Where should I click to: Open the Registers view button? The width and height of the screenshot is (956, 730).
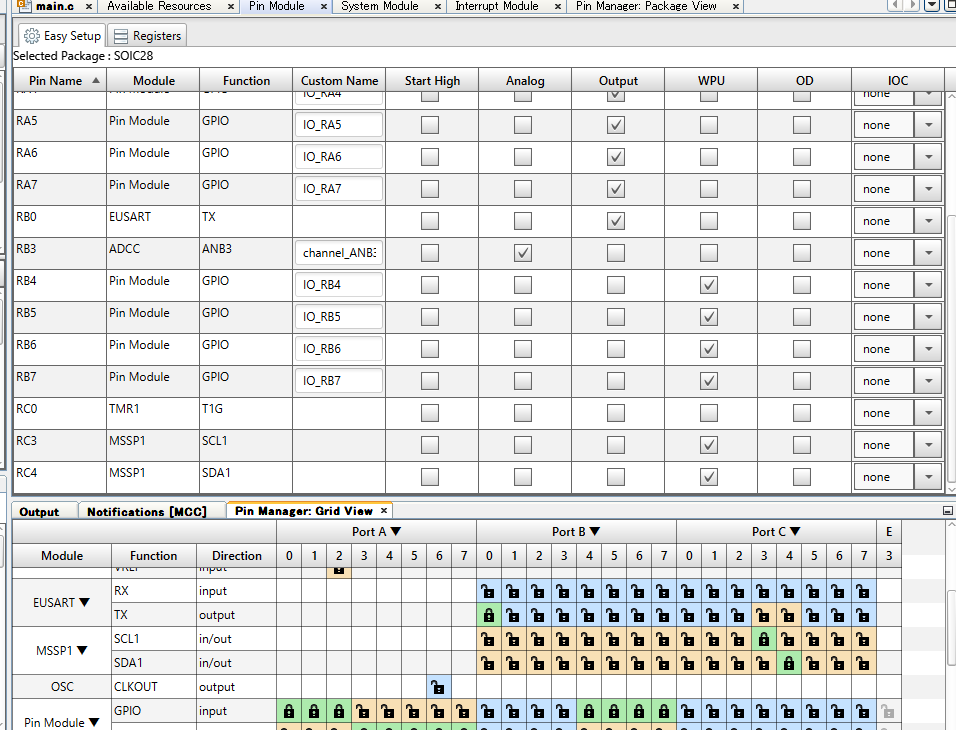(147, 36)
